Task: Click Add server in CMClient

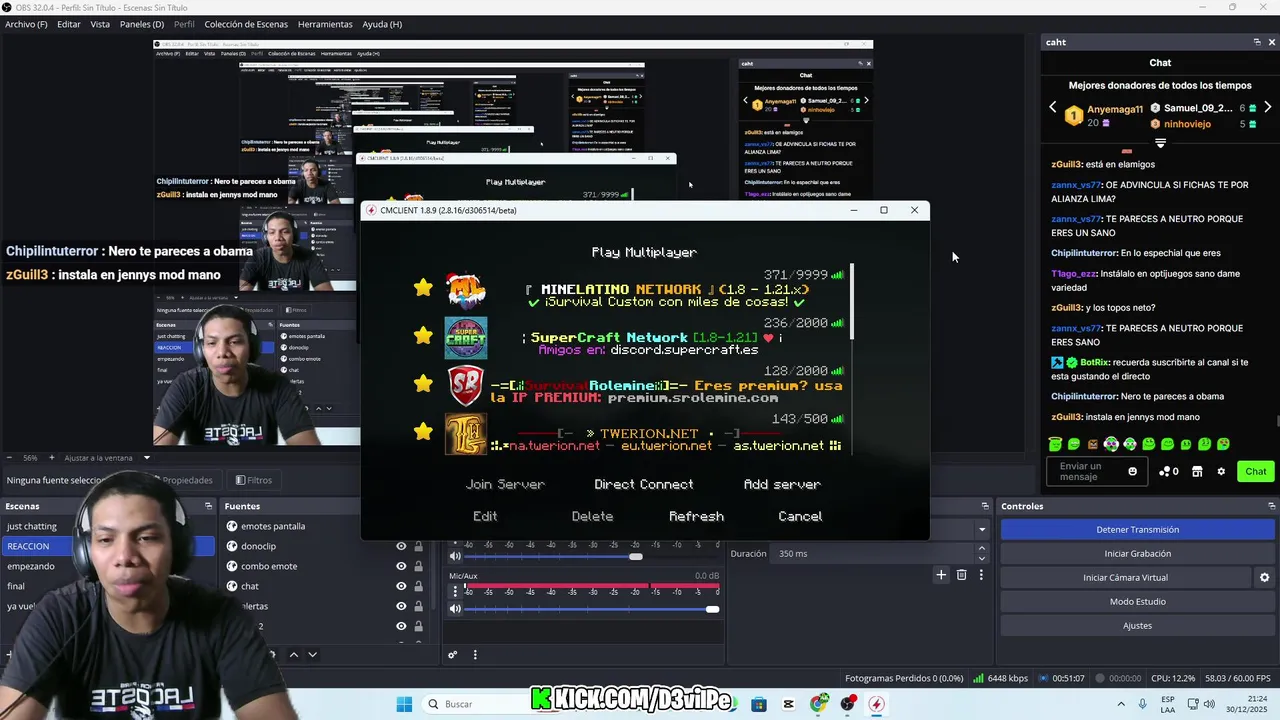Action: [782, 484]
